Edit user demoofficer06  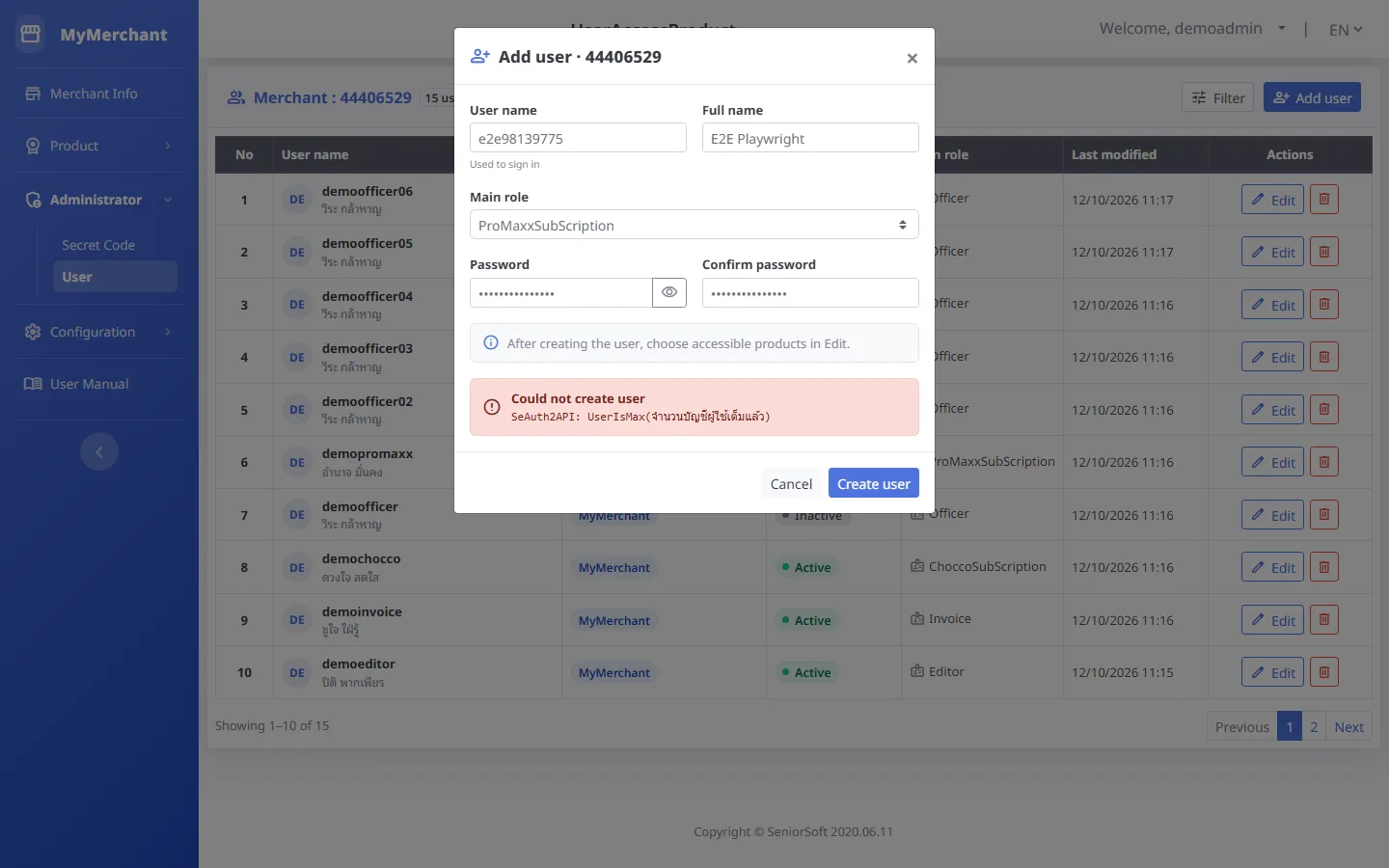tap(1272, 200)
